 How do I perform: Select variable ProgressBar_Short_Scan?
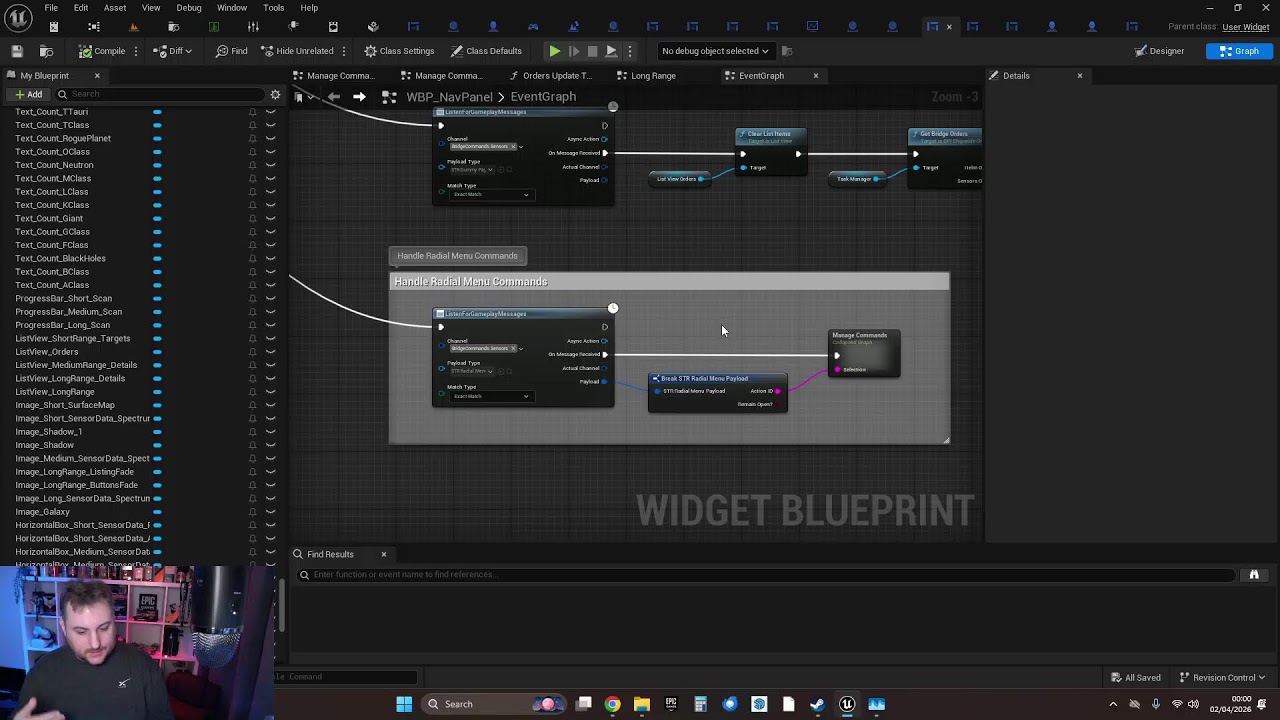click(63, 298)
